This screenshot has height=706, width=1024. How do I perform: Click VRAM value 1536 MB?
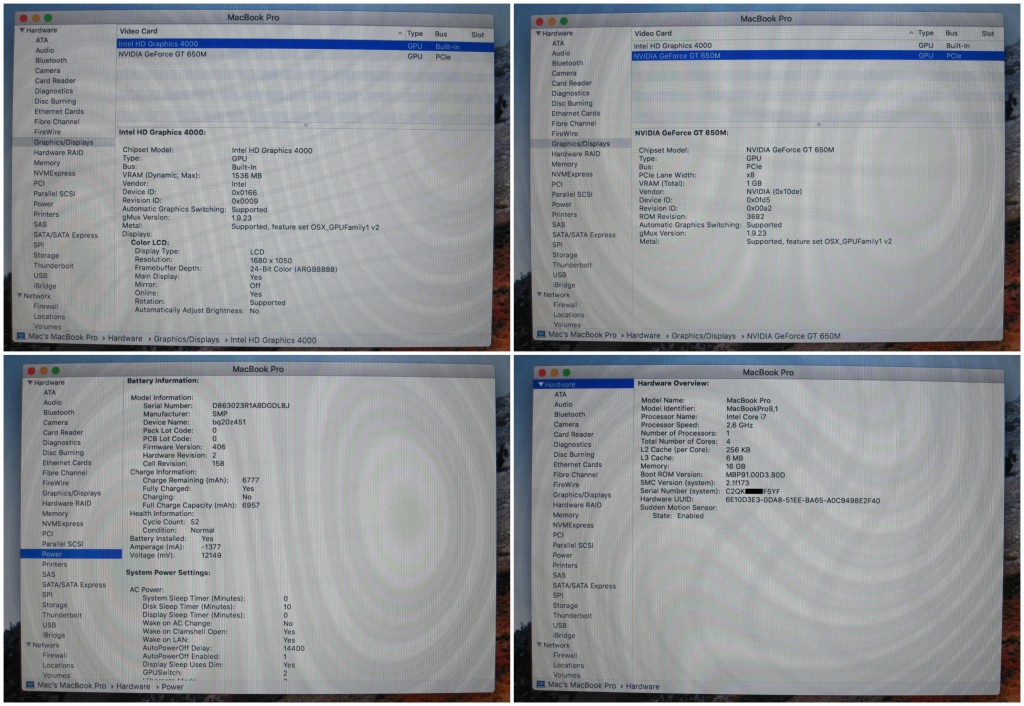point(247,176)
